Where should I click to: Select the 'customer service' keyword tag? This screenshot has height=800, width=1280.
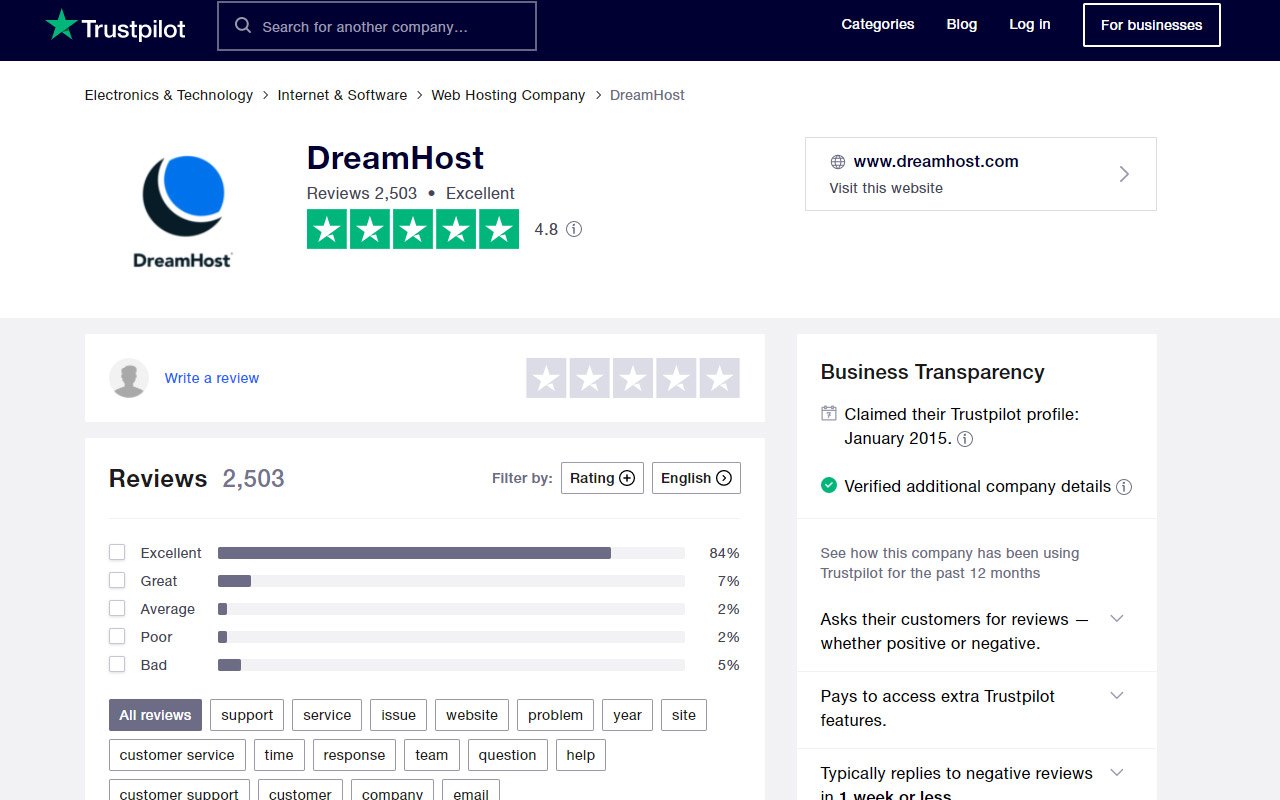(177, 755)
